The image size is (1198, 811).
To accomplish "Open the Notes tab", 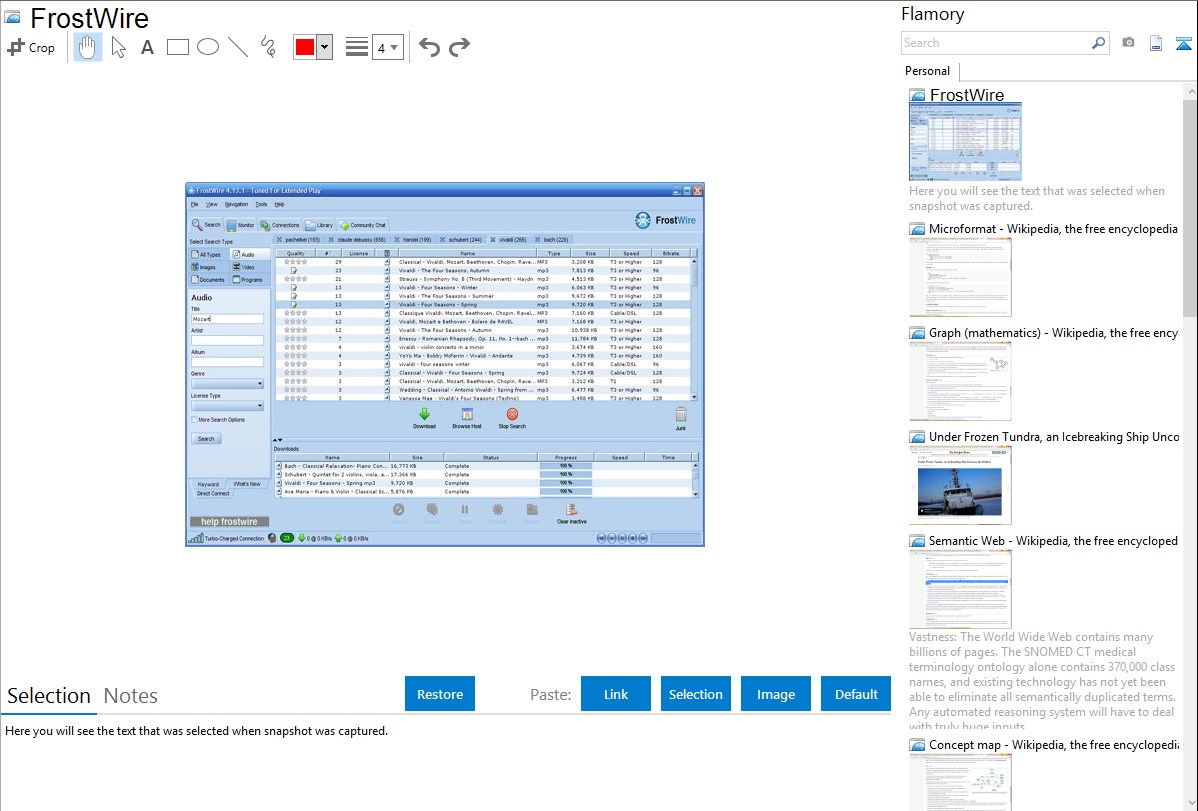I will [x=131, y=696].
